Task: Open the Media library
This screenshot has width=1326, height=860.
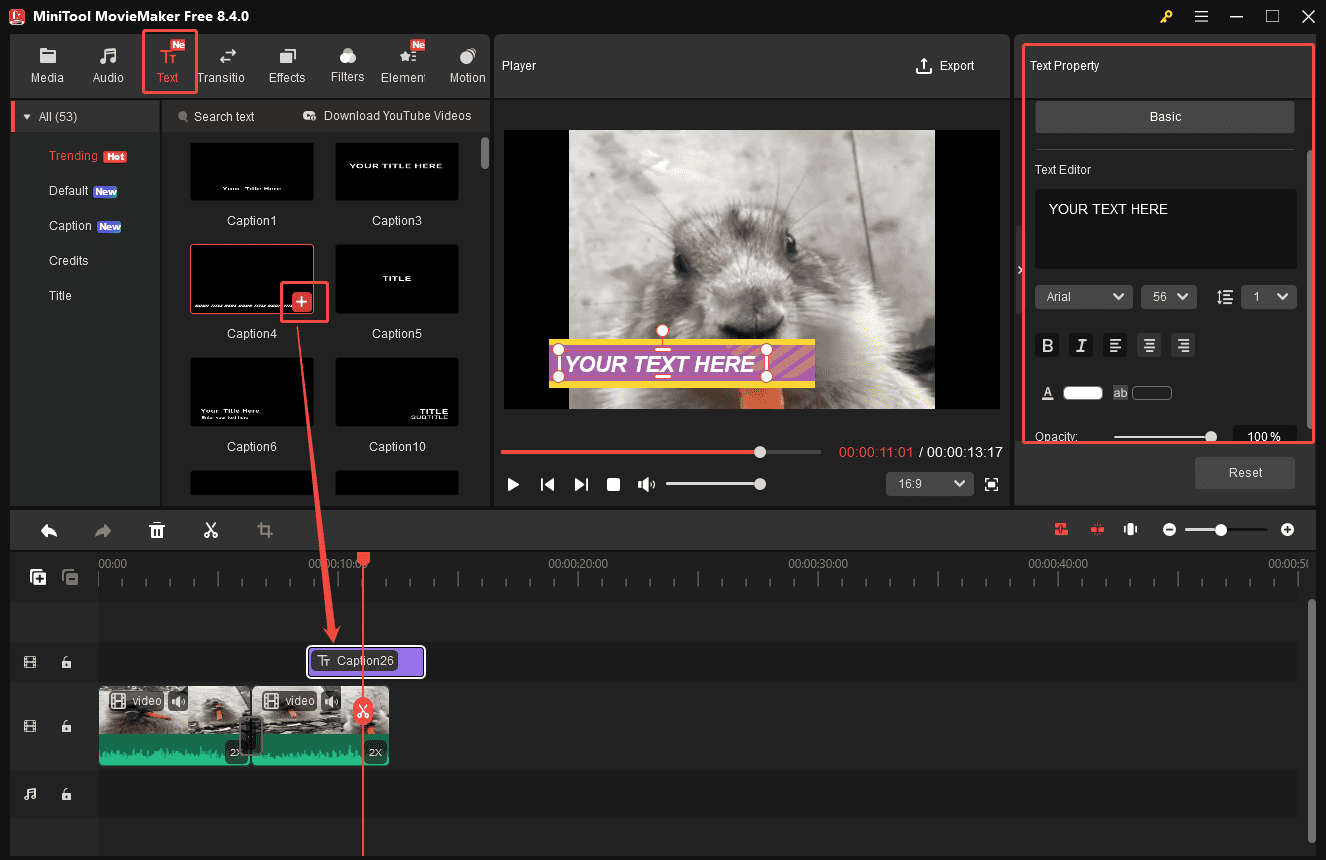Action: 47,63
